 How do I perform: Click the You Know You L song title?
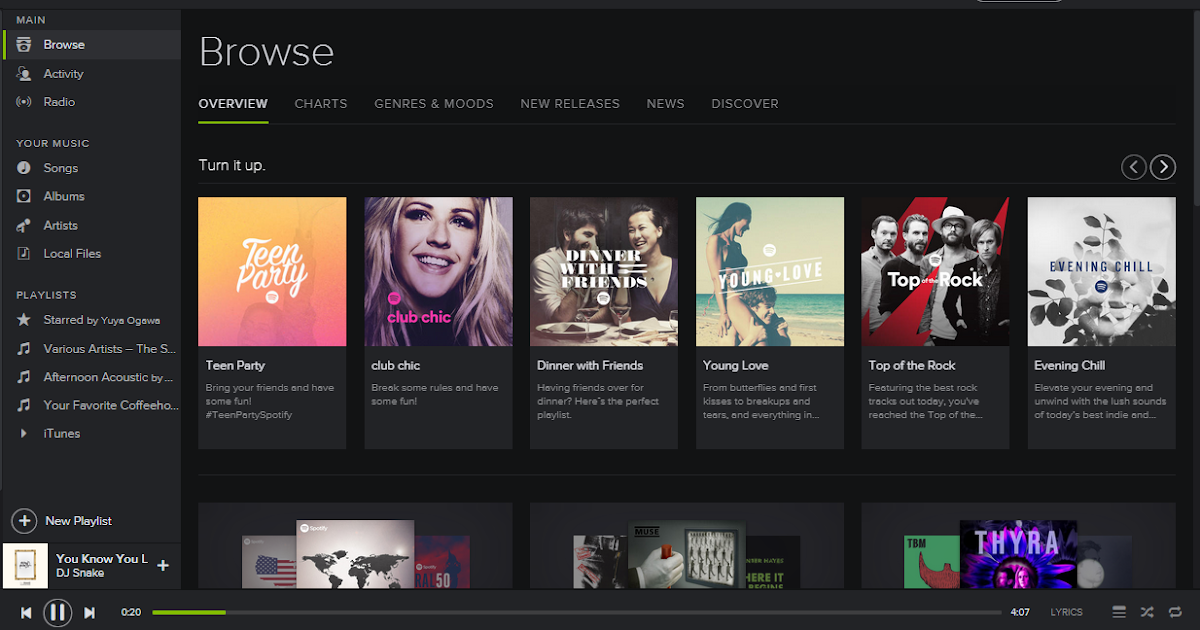click(x=102, y=558)
